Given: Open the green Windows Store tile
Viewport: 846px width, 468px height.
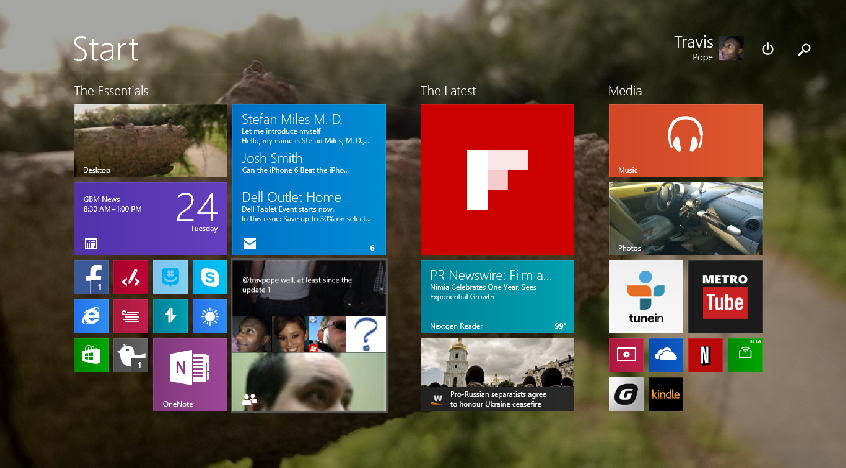Looking at the screenshot, I should [x=91, y=355].
